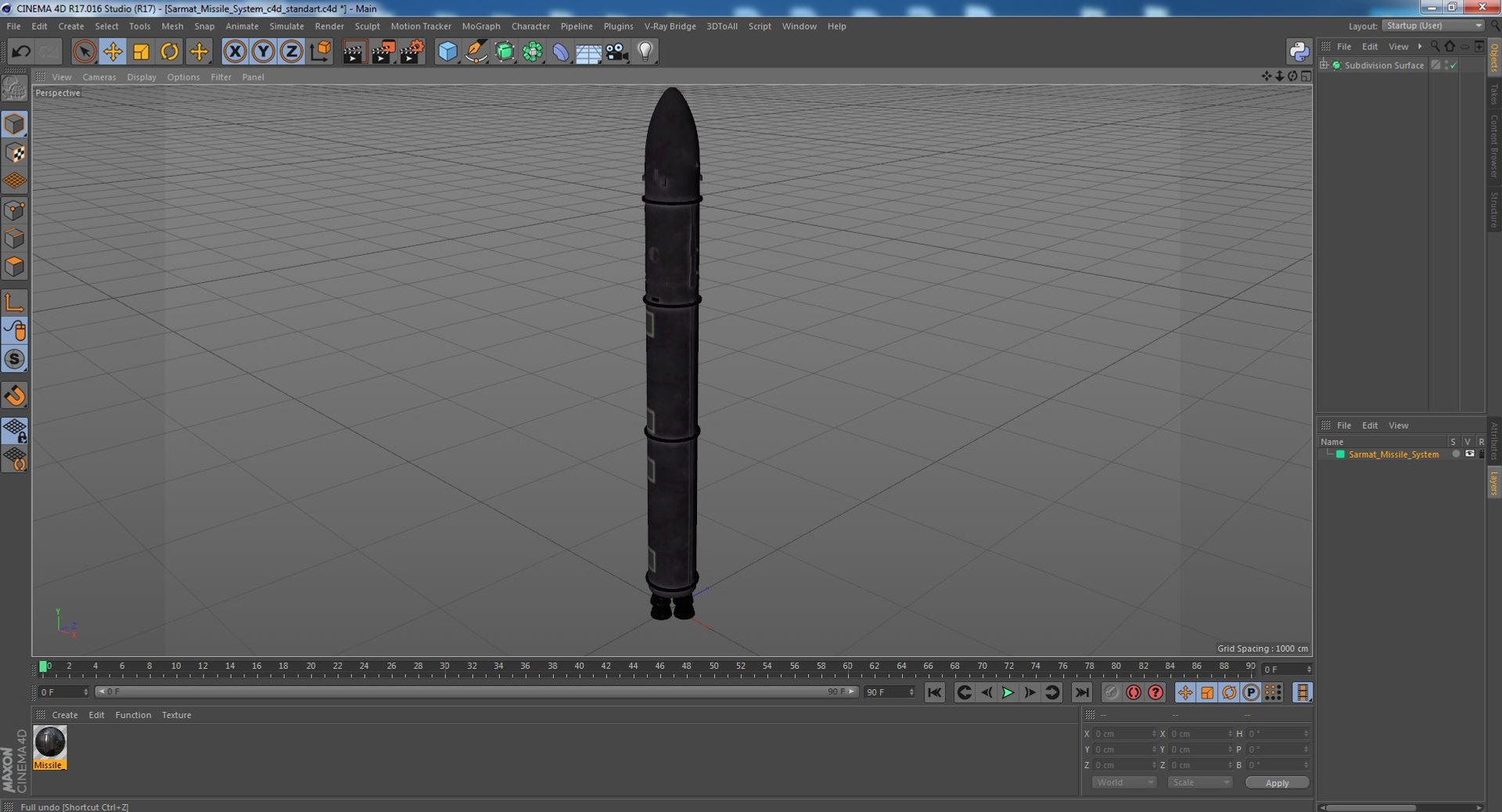
Task: Add a Subdivision Surface generator
Action: click(505, 52)
